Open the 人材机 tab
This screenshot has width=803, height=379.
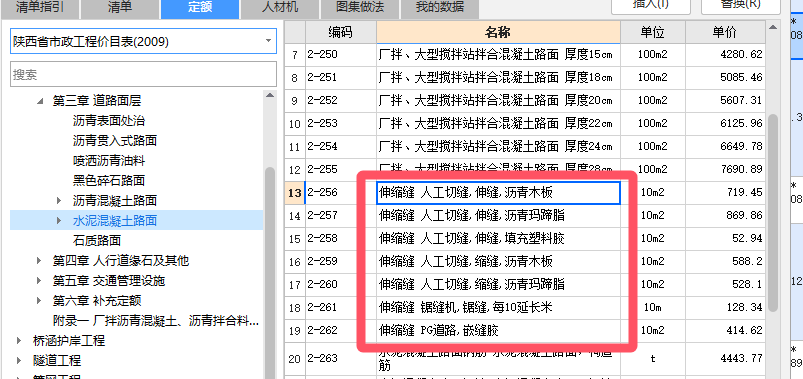point(280,8)
